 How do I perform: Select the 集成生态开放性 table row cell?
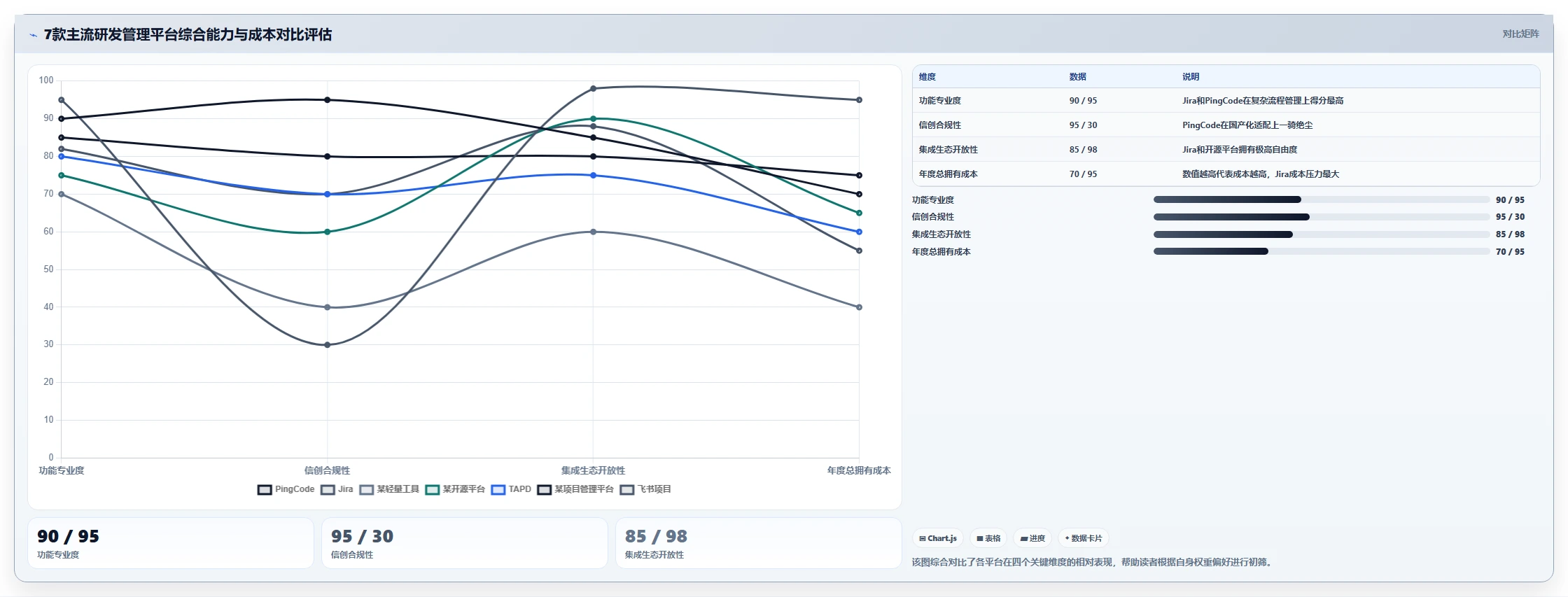point(948,150)
